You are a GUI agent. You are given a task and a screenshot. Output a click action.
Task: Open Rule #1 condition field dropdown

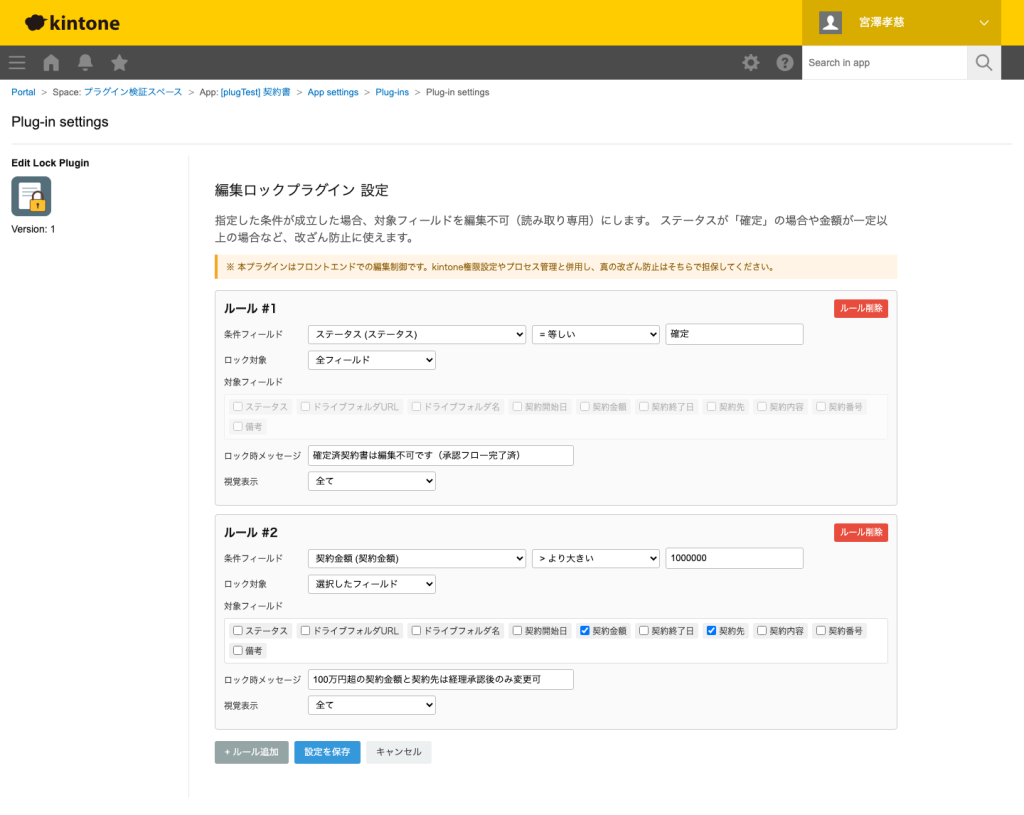416,334
